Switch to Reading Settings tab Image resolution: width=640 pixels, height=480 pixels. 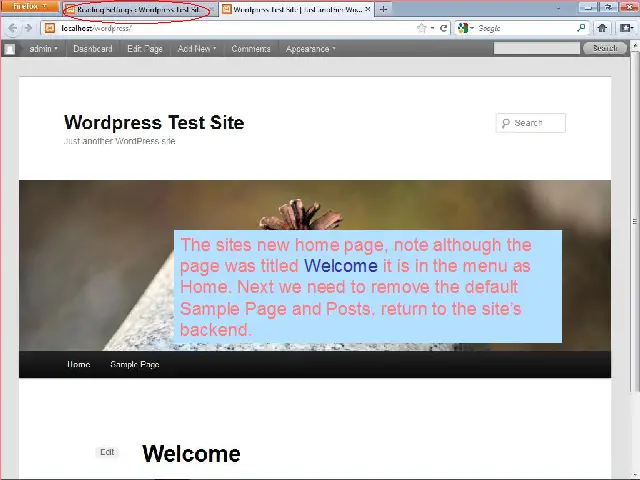pyautogui.click(x=138, y=9)
